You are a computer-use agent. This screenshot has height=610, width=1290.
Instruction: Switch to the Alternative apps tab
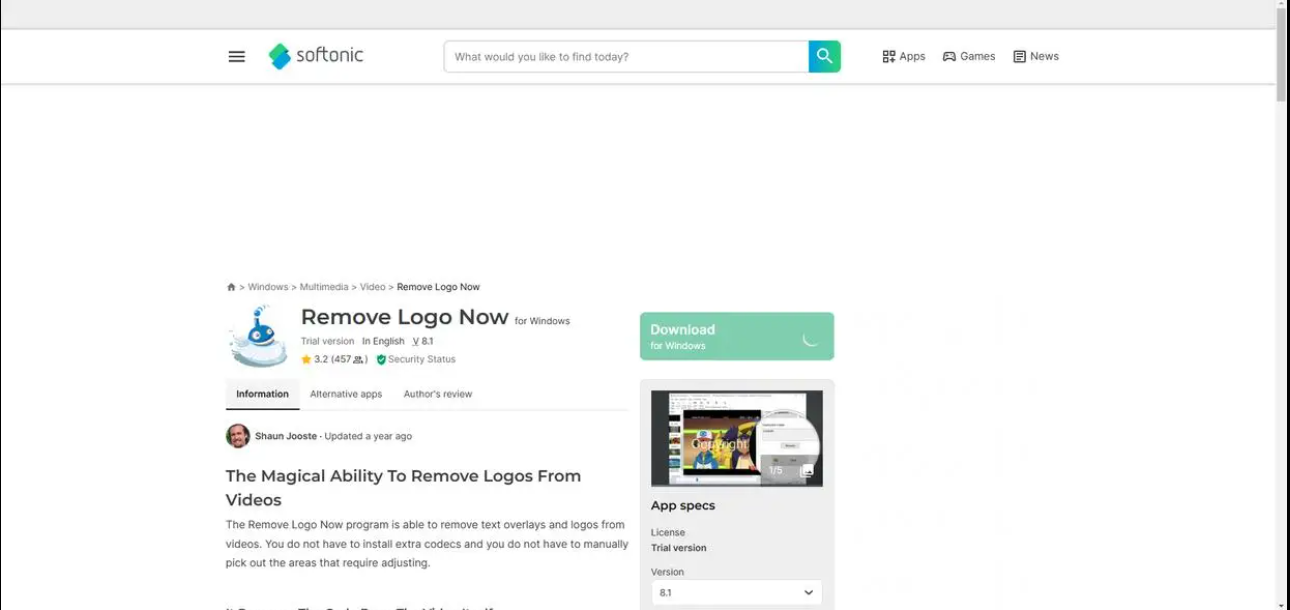346,394
